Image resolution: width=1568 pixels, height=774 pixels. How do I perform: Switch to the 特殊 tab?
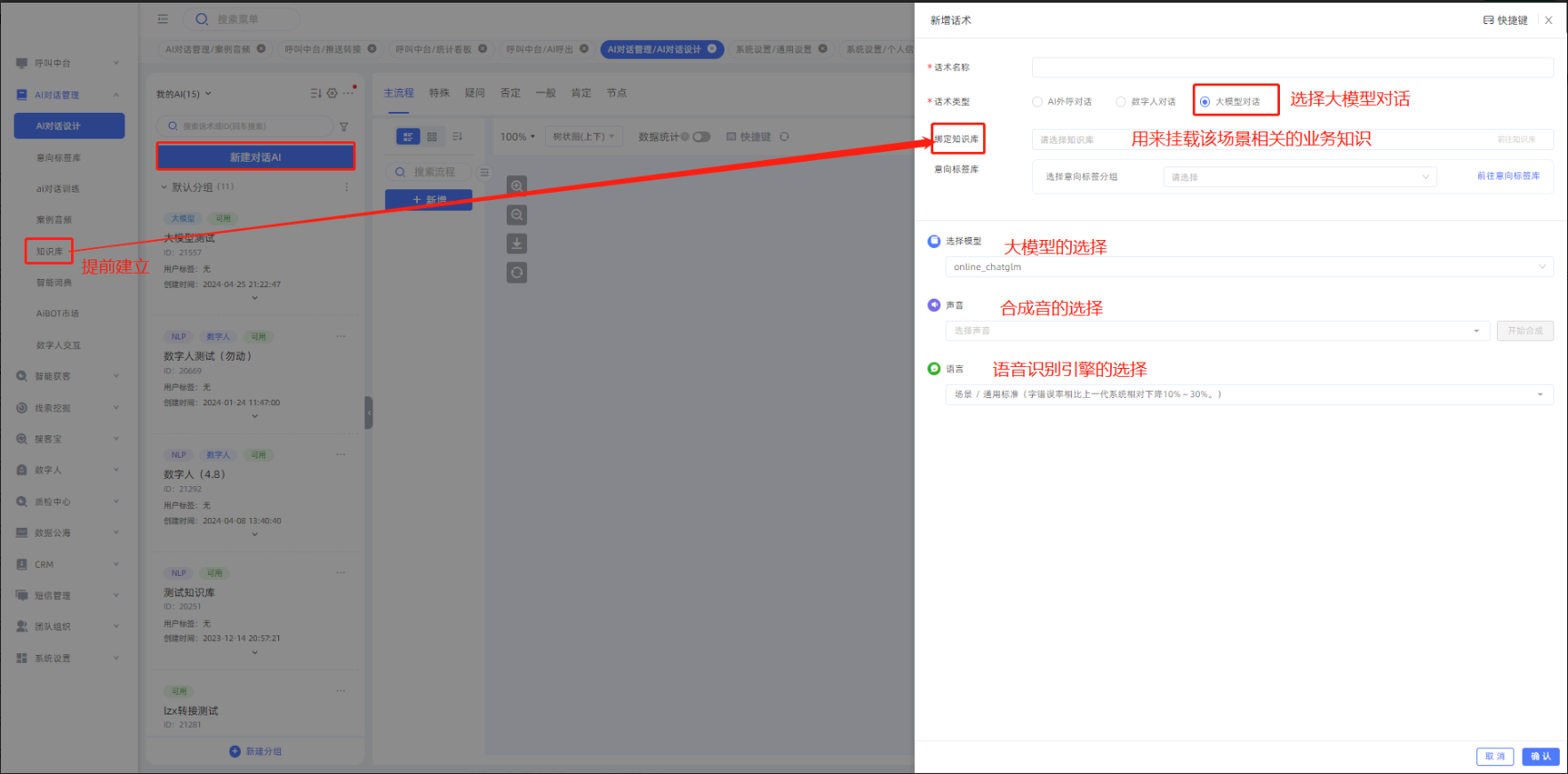439,93
